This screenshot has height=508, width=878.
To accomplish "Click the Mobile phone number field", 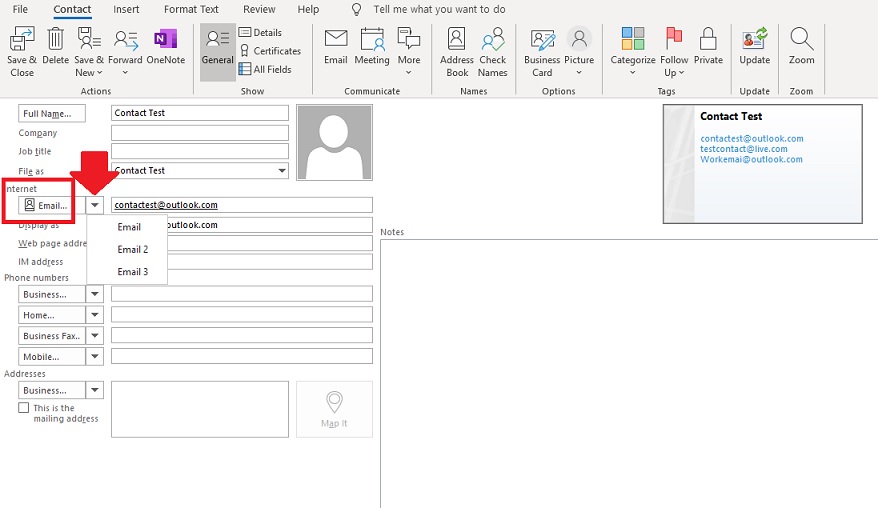I will pos(242,356).
